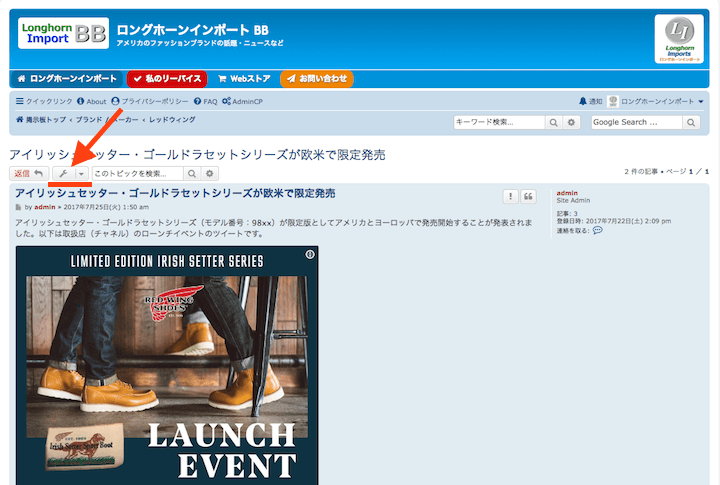Click the post date 2017年7月25日(火) 1:50 am
Image resolution: width=720 pixels, height=485 pixels.
pyautogui.click(x=106, y=207)
